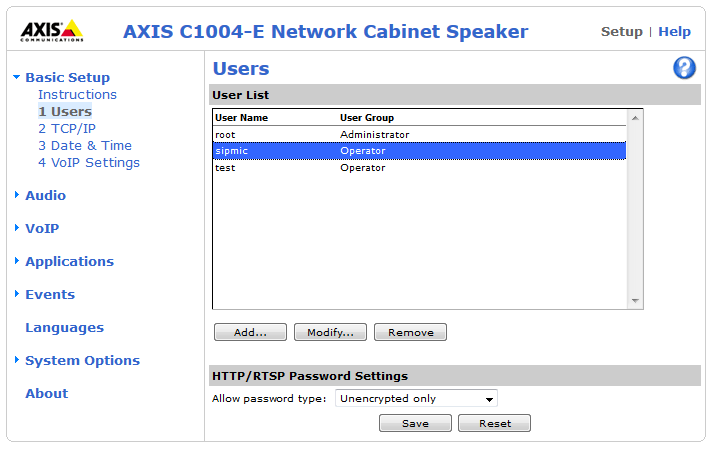Viewport: 721px width, 452px height.
Task: Click the AXIS Communications logo
Action: coord(53,31)
